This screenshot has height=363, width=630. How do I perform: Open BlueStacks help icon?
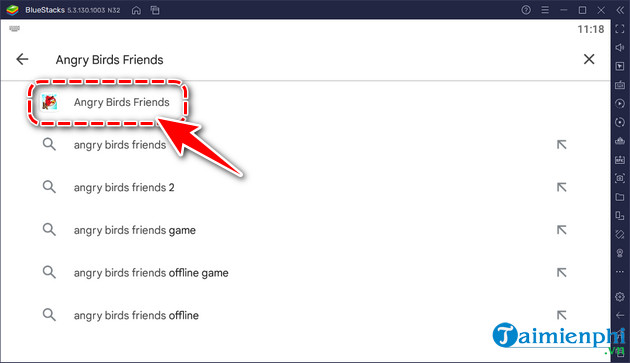tap(526, 10)
